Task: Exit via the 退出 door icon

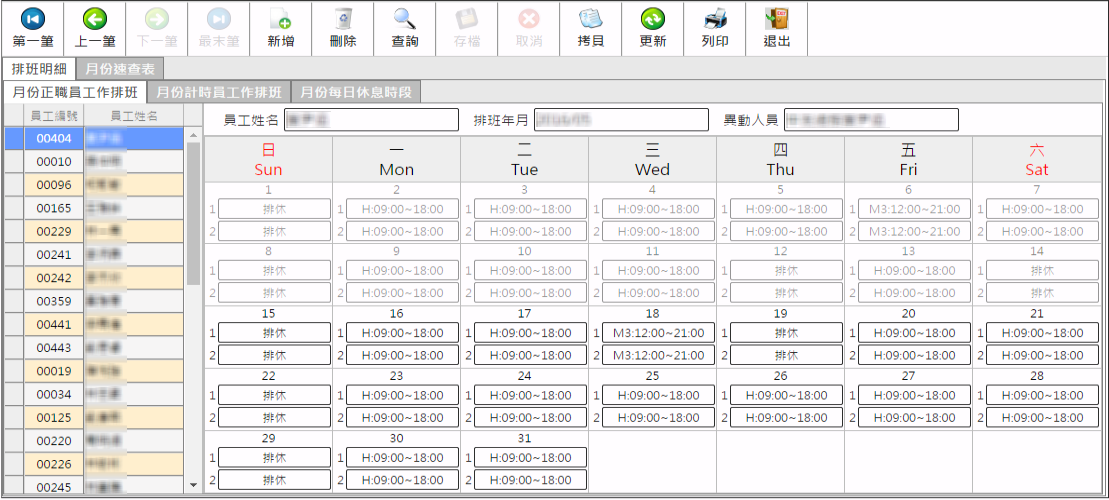Action: [x=777, y=20]
